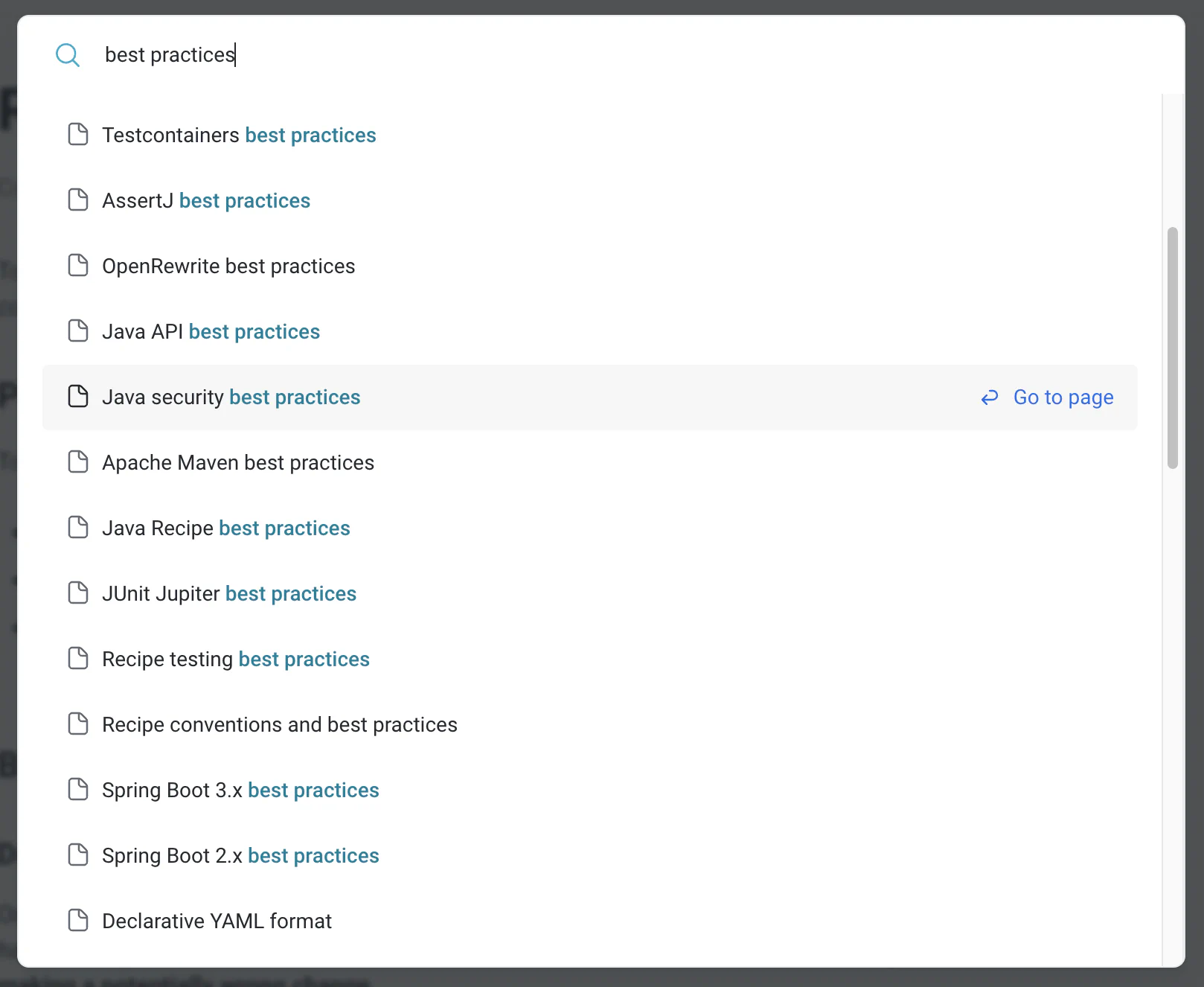The height and width of the screenshot is (987, 1204).
Task: Select the Spring Boot 2.x best practices entry
Action: [x=240, y=855]
